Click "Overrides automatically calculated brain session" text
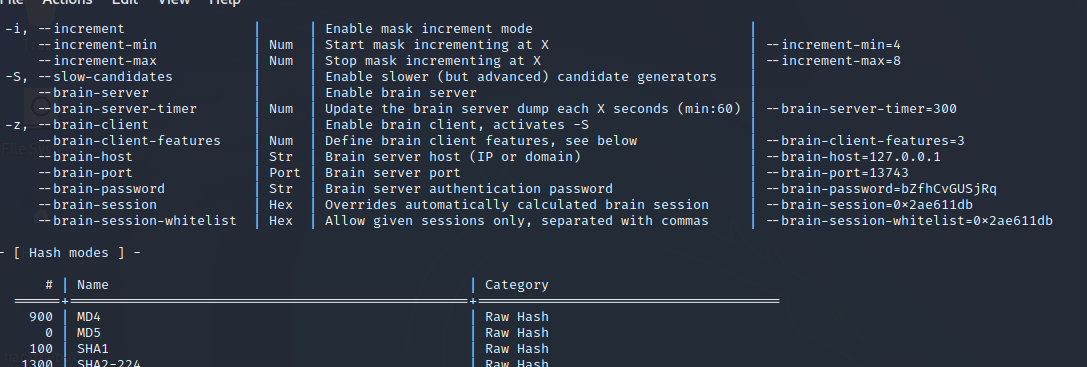This screenshot has height=367, width=1087. (x=517, y=205)
